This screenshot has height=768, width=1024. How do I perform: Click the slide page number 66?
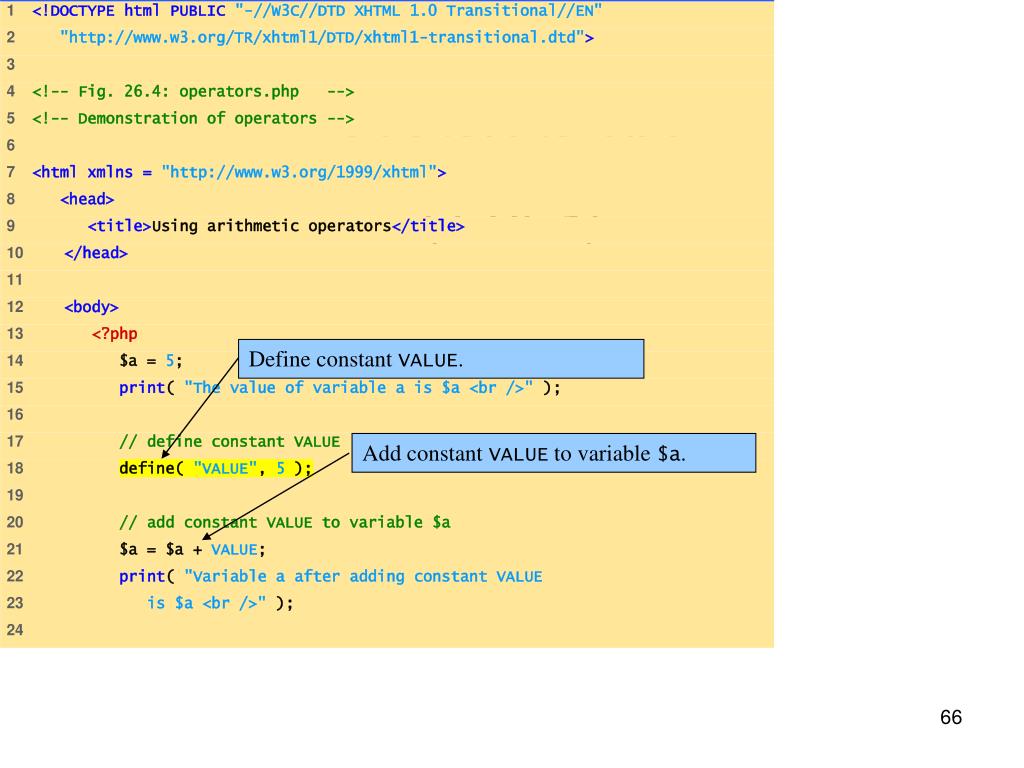pyautogui.click(x=951, y=717)
